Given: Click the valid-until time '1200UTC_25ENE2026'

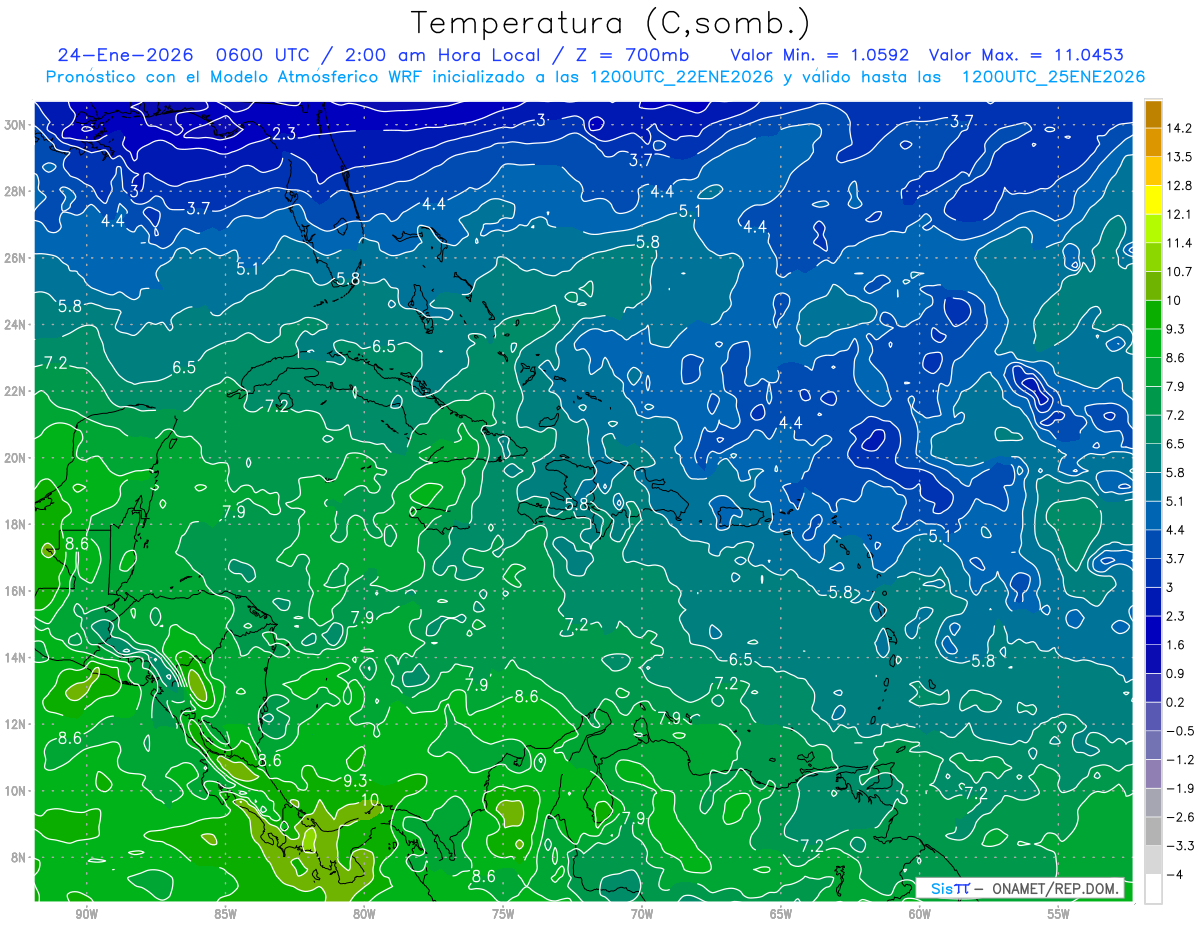Looking at the screenshot, I should click(x=1053, y=77).
